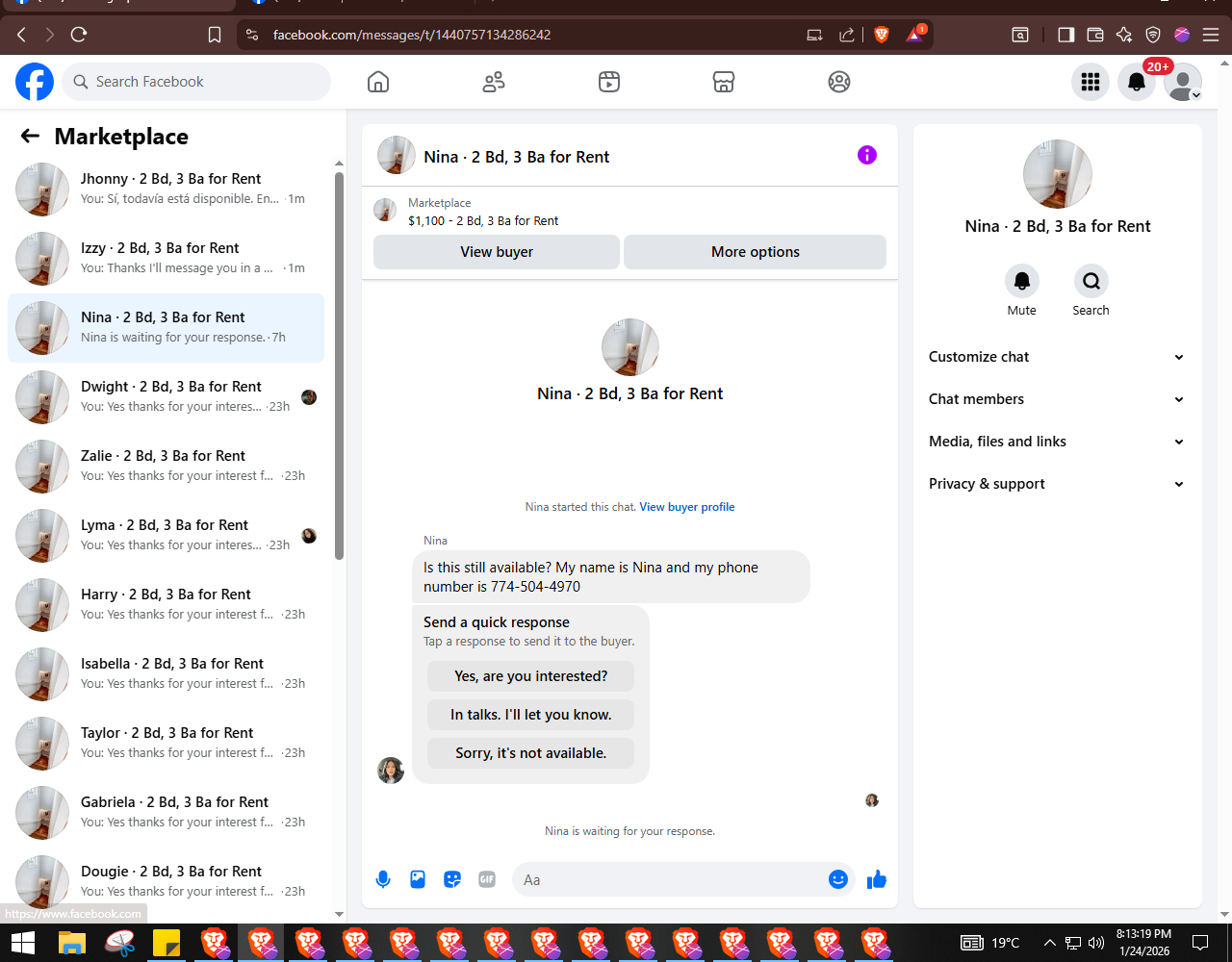The image size is (1232, 962).
Task: Focus the Search Facebook field
Action: (x=196, y=82)
